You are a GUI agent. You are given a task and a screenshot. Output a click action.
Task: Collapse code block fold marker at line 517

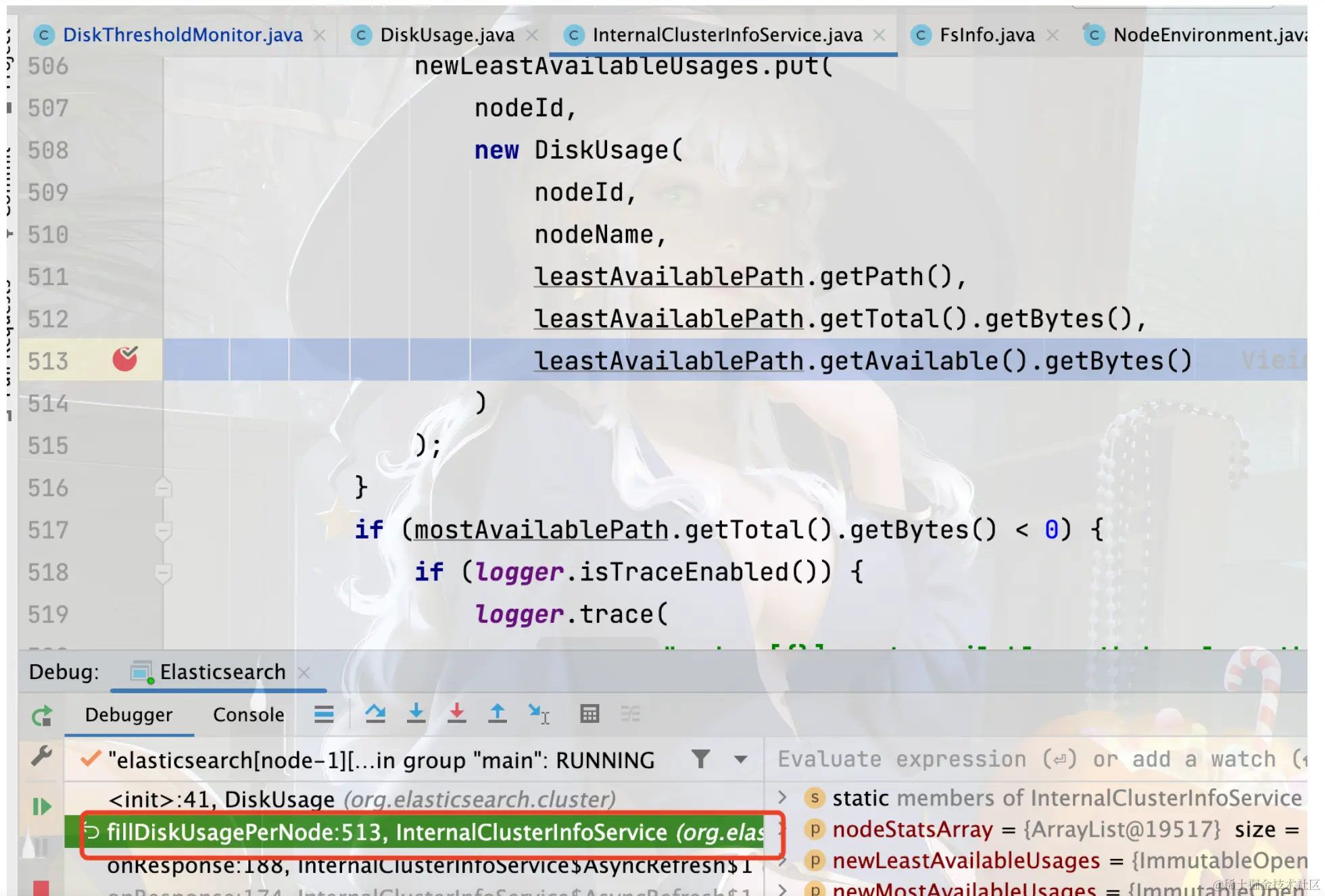pos(163,530)
